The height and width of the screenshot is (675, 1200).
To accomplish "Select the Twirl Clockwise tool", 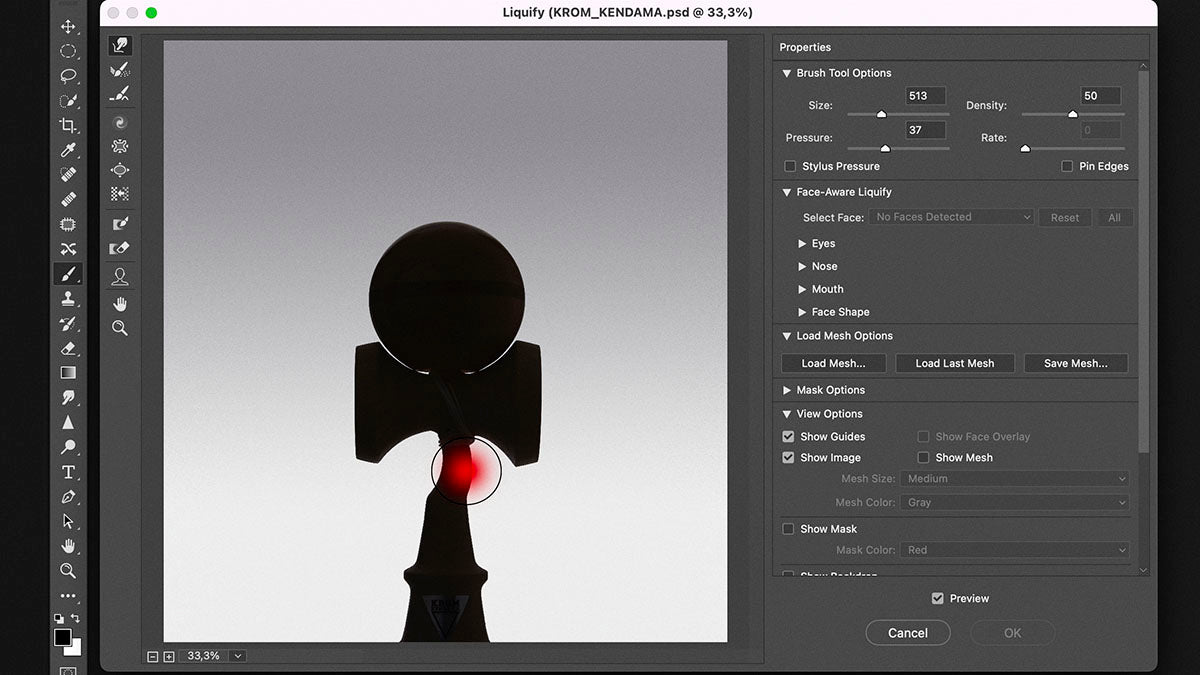I will pyautogui.click(x=120, y=122).
